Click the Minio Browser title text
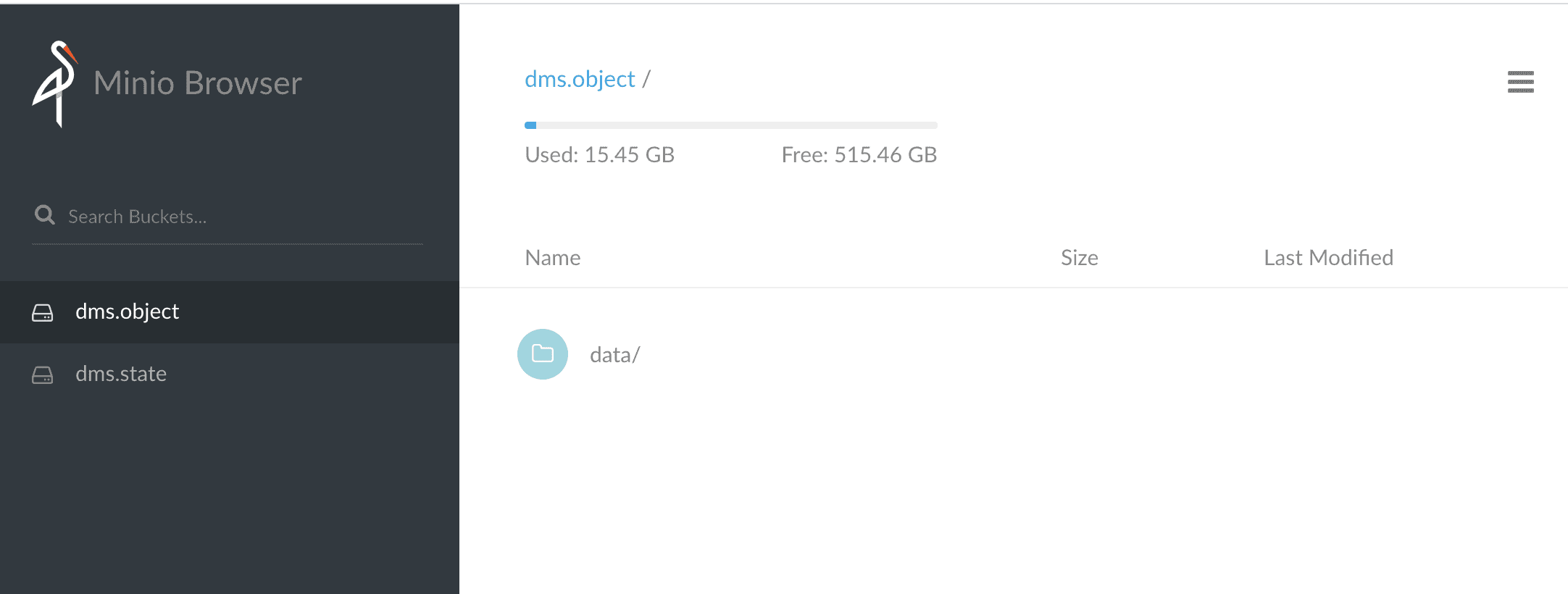This screenshot has width=1568, height=594. 198,83
